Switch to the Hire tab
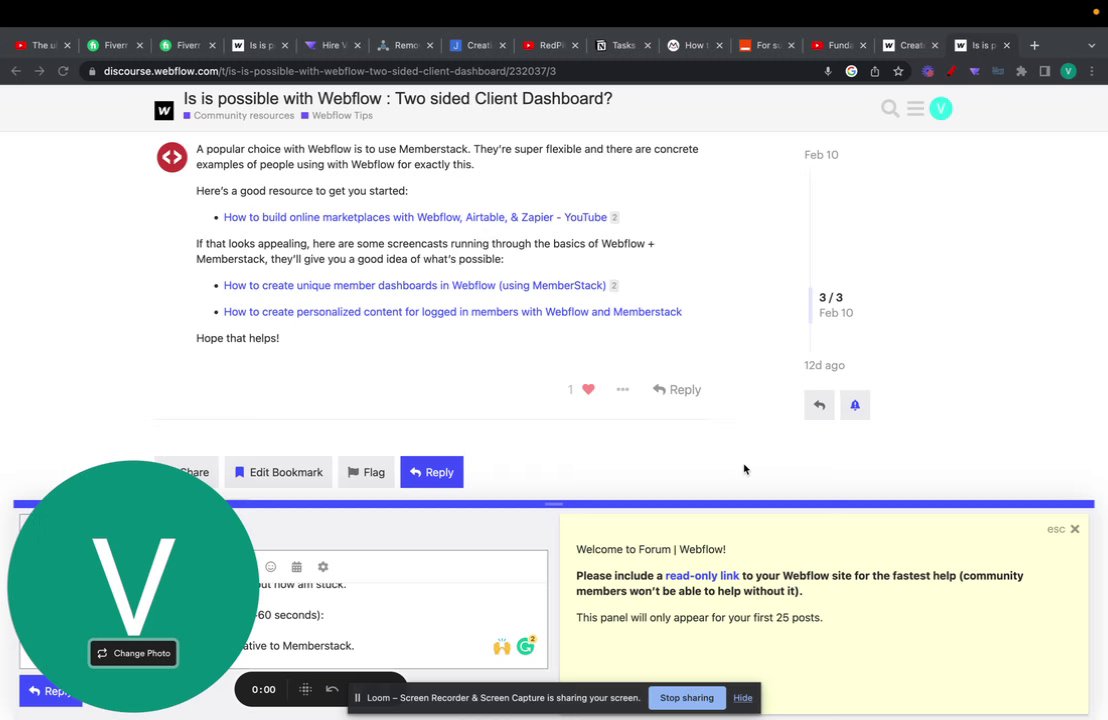Image resolution: width=1108 pixels, height=720 pixels. pyautogui.click(x=332, y=45)
